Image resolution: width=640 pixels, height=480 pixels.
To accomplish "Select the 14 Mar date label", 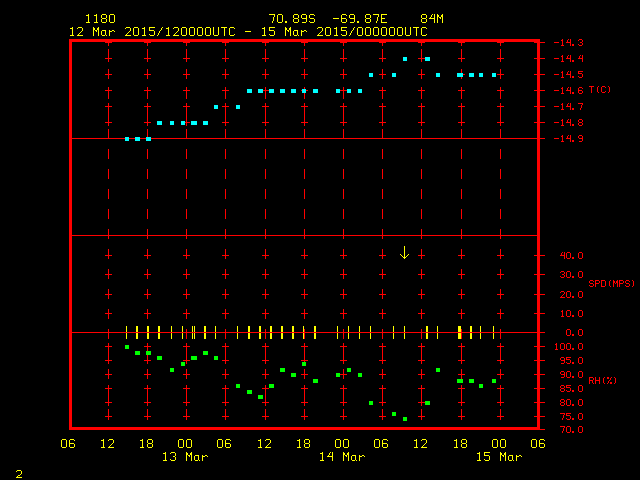I will pos(342,457).
